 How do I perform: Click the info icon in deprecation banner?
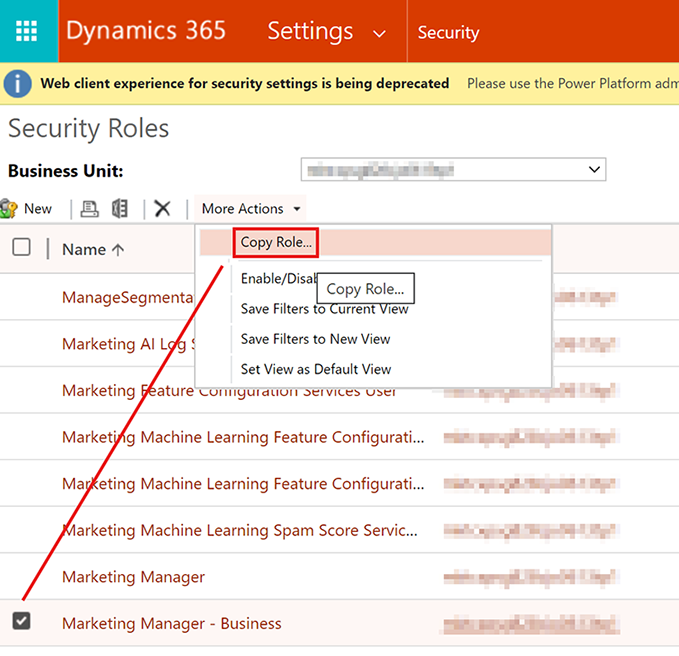pyautogui.click(x=18, y=84)
